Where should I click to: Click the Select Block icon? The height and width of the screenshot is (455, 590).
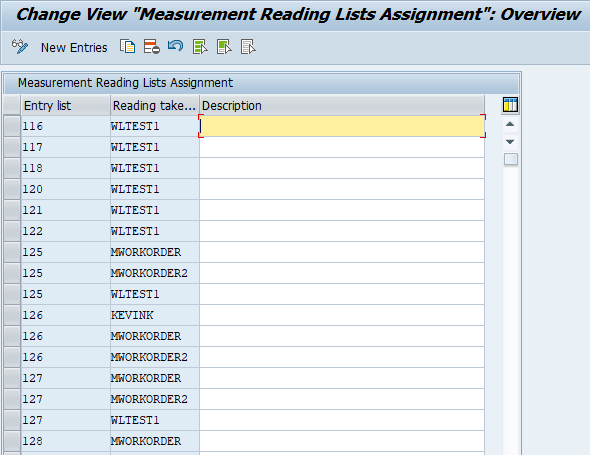(x=224, y=47)
